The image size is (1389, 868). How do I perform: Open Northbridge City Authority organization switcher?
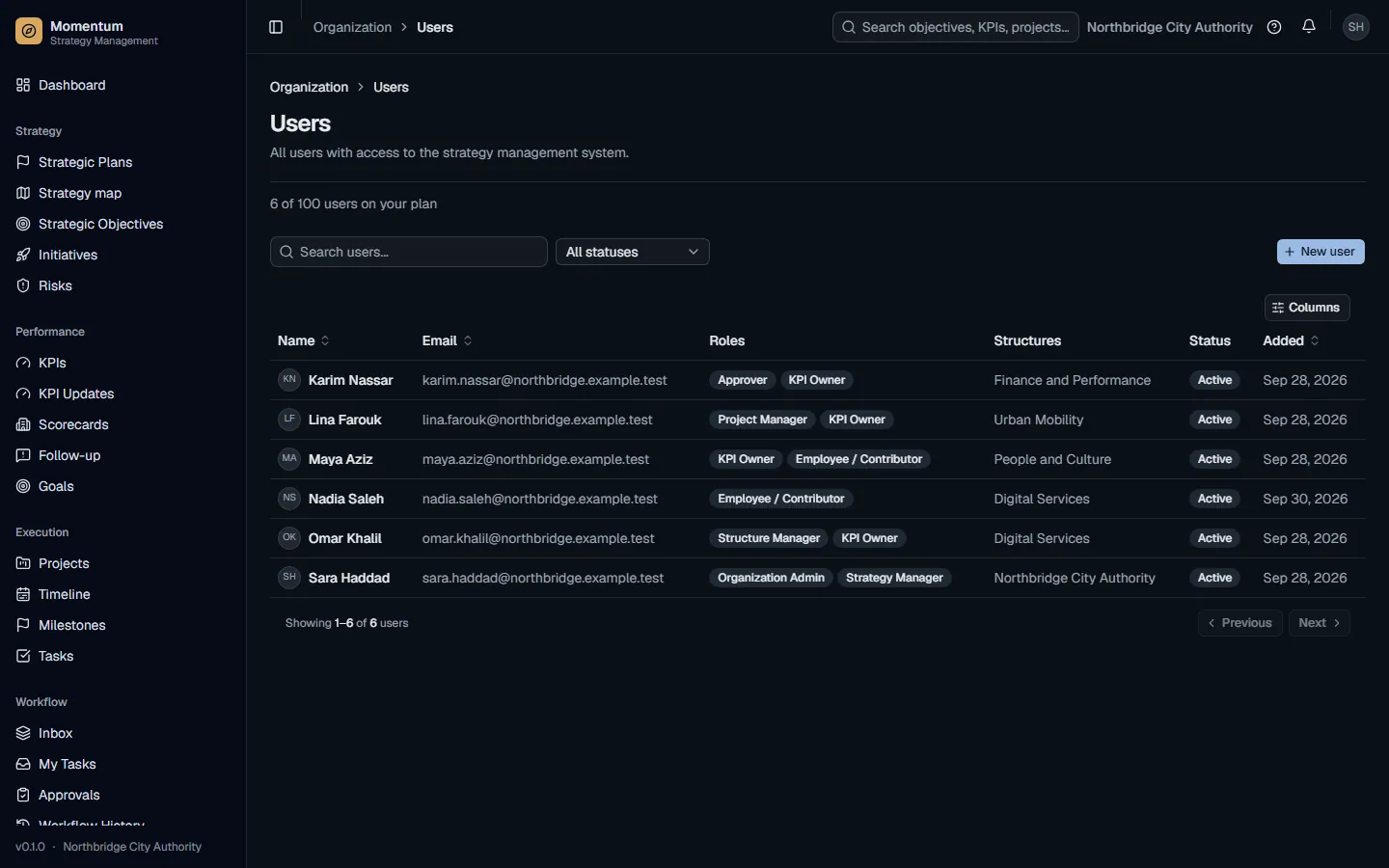pos(1169,27)
